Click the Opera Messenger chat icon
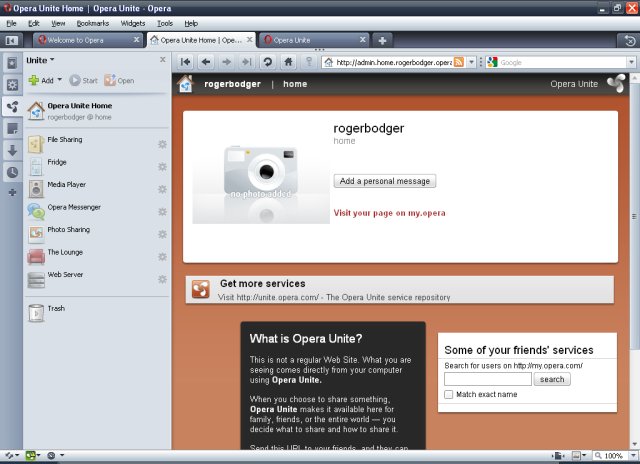The image size is (640, 464). pos(36,211)
